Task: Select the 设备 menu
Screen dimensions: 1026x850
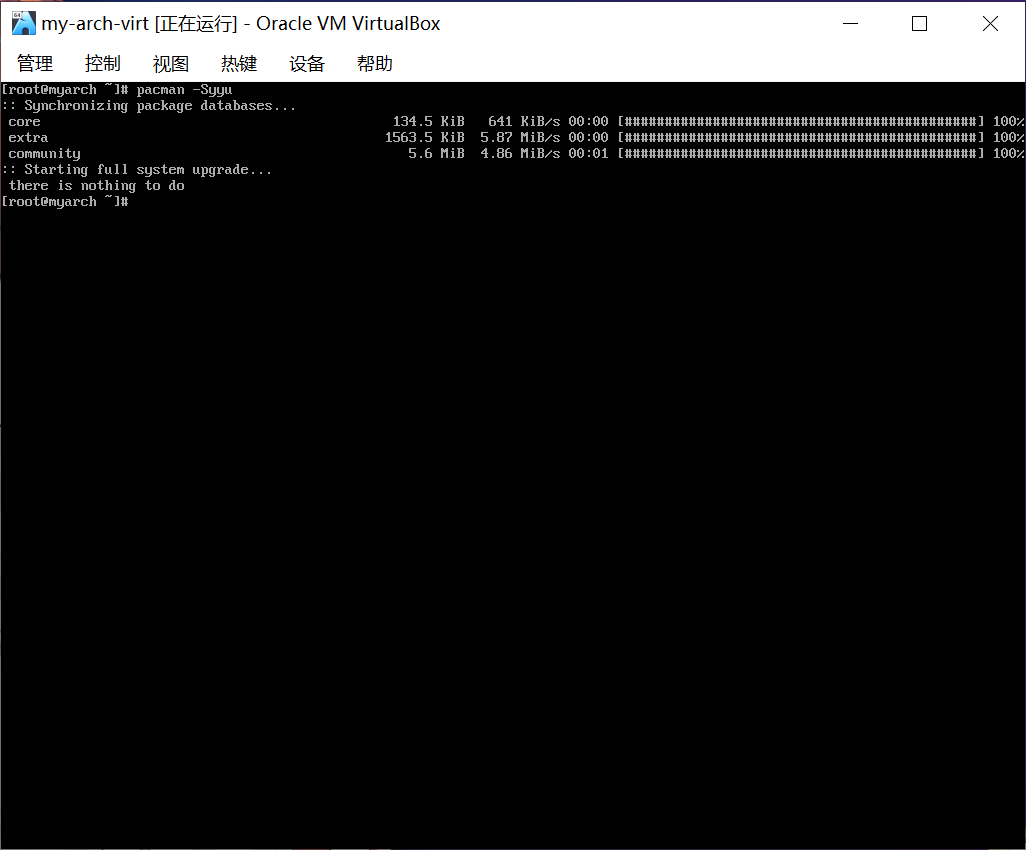Action: coord(307,64)
